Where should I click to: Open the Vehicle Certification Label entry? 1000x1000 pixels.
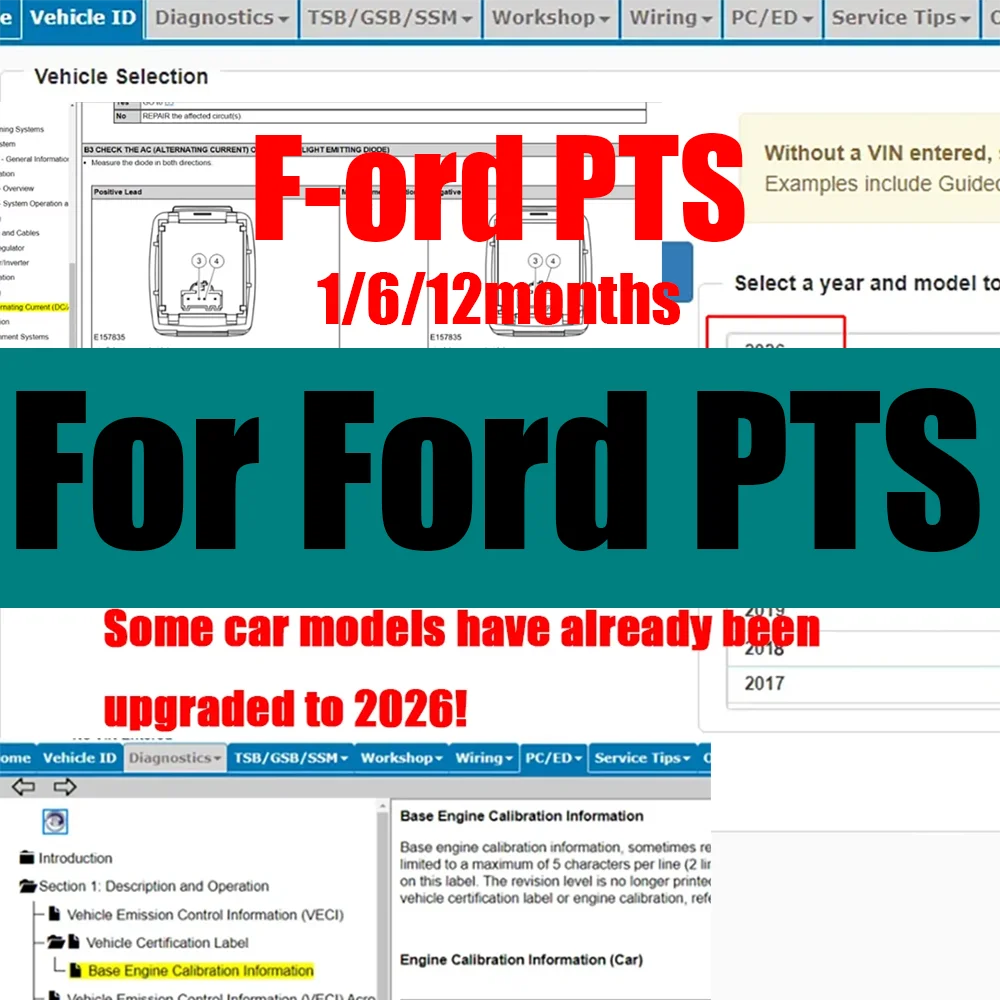(167, 943)
